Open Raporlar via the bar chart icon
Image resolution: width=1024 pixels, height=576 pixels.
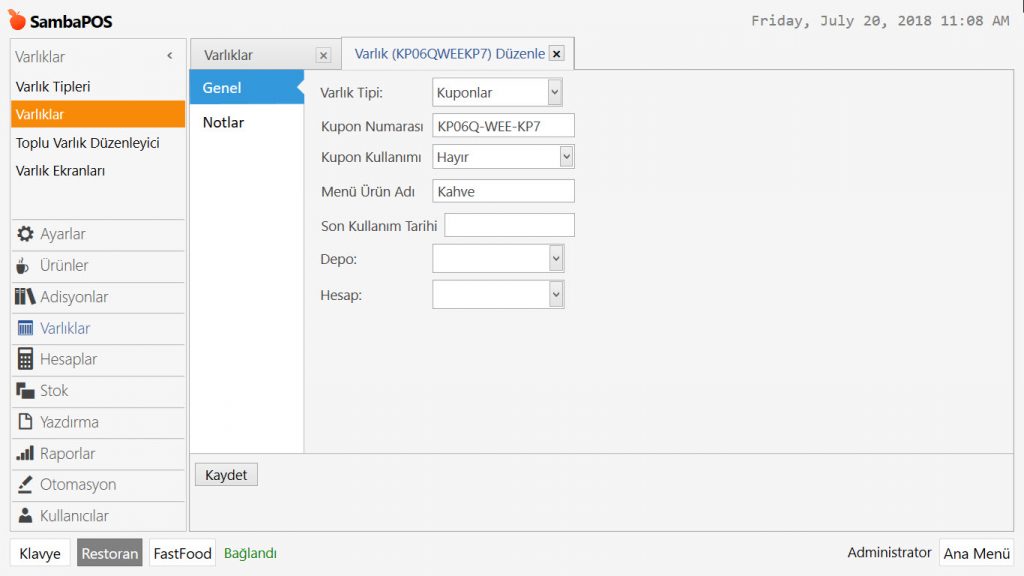pyautogui.click(x=26, y=453)
